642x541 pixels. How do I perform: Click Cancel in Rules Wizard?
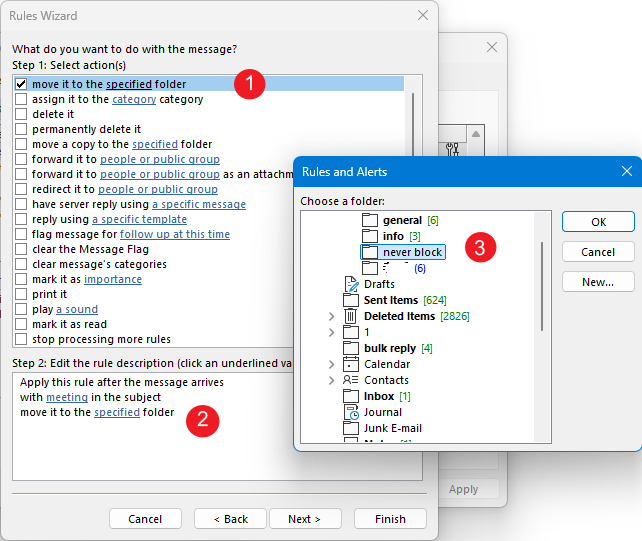click(145, 519)
